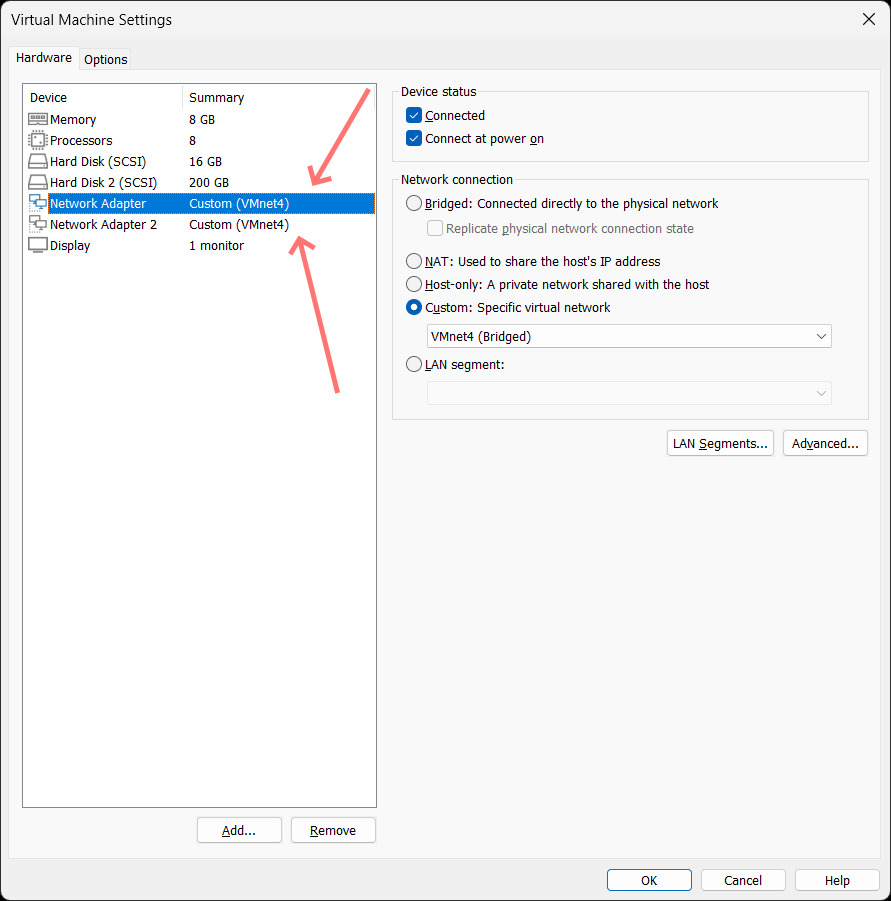Select the Hard Disk (SCSI) drive icon

pyautogui.click(x=37, y=162)
